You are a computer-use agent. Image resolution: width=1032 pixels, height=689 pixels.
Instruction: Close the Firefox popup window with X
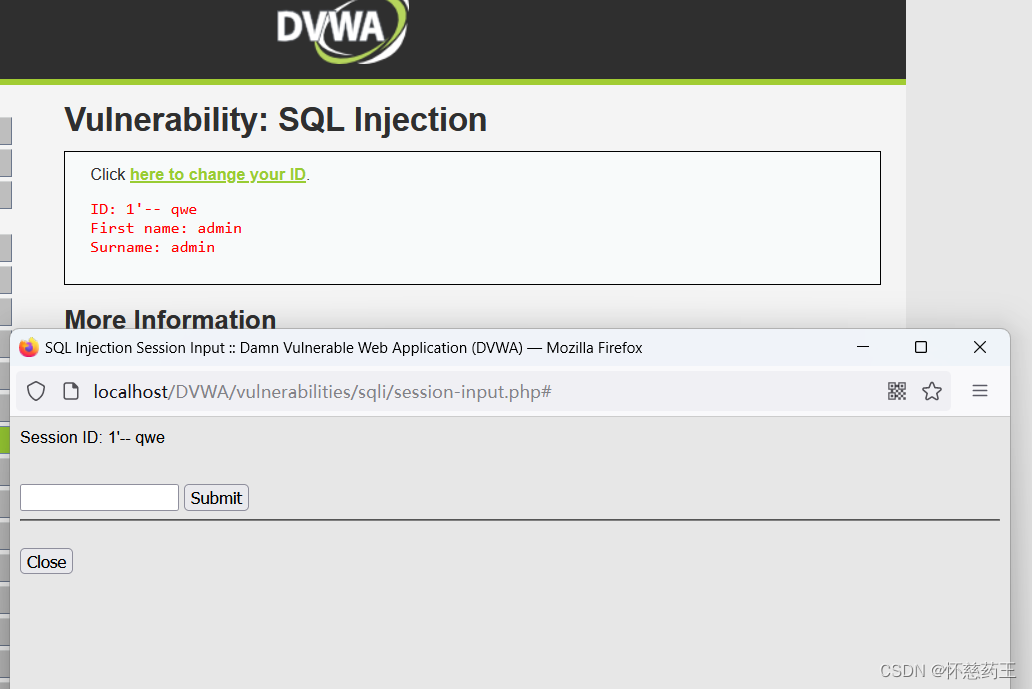980,347
